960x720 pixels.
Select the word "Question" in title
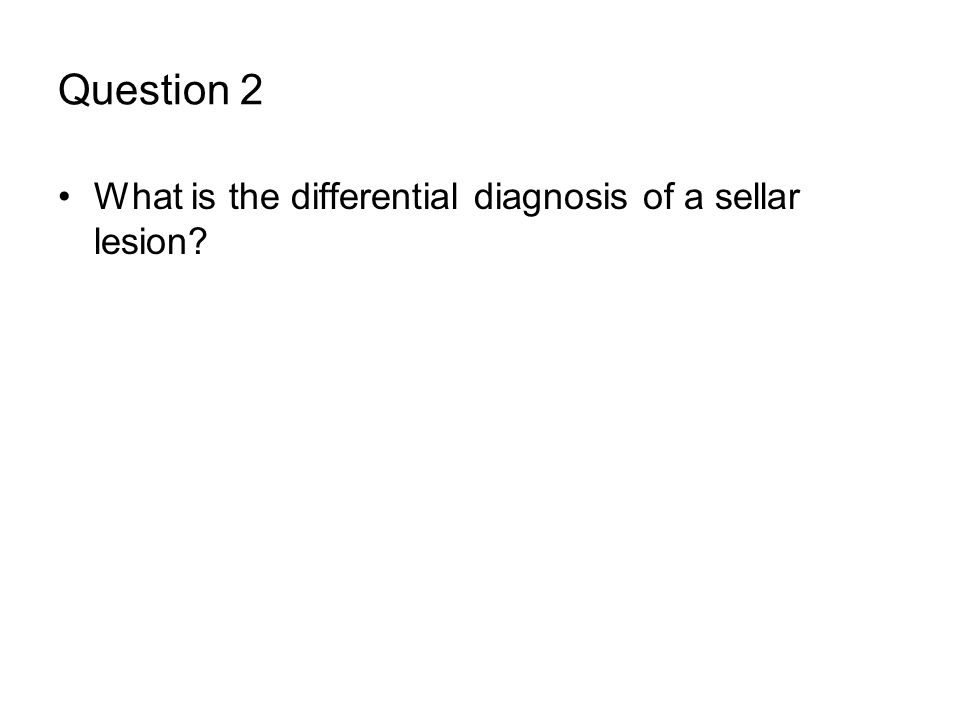(144, 91)
